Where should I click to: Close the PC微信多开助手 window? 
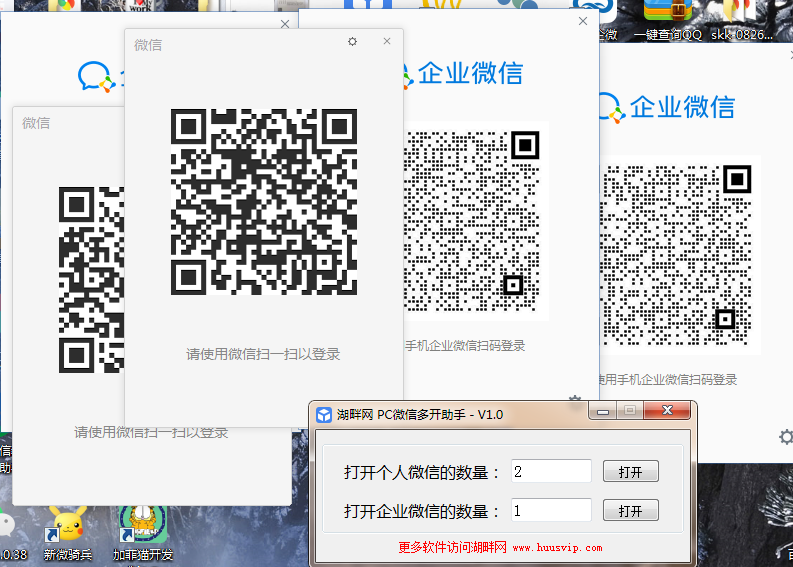668,411
